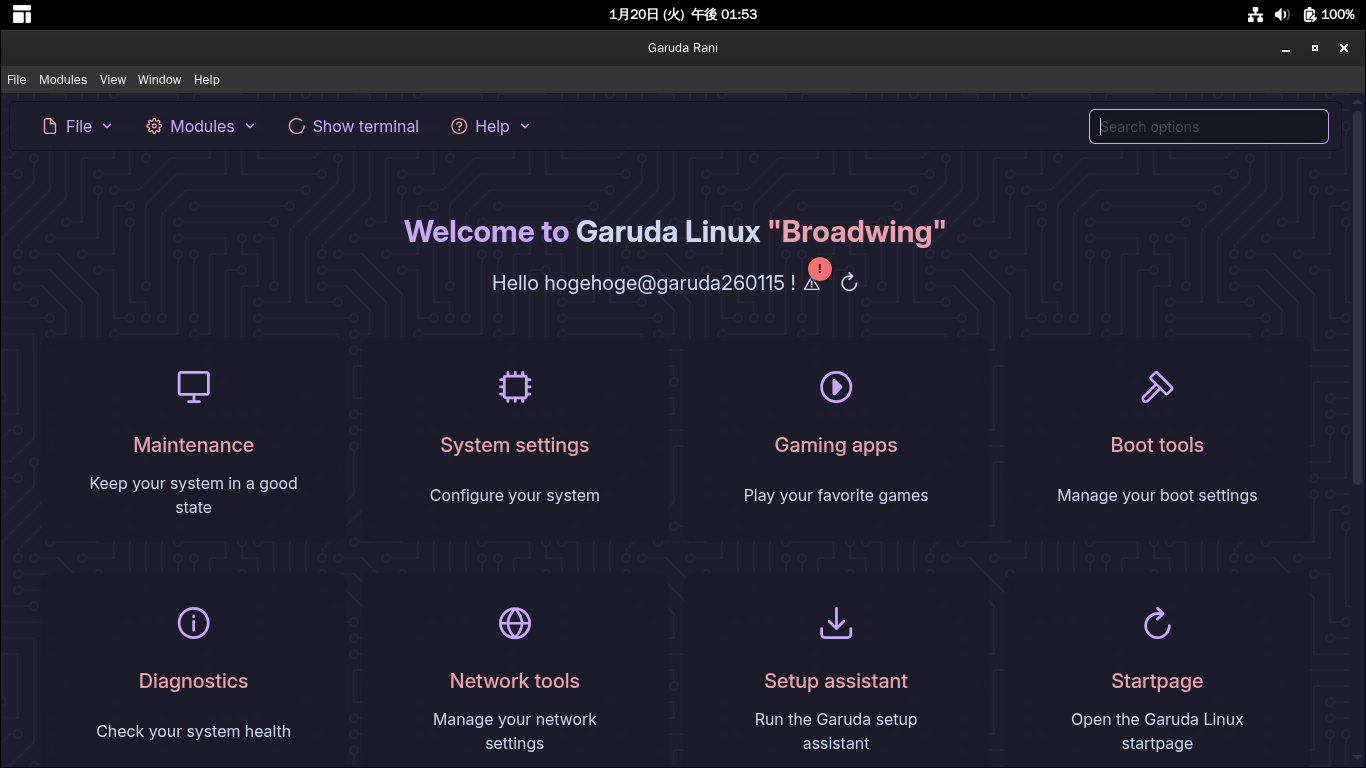1366x768 pixels.
Task: Open the File menu in menu bar
Action: [x=17, y=80]
